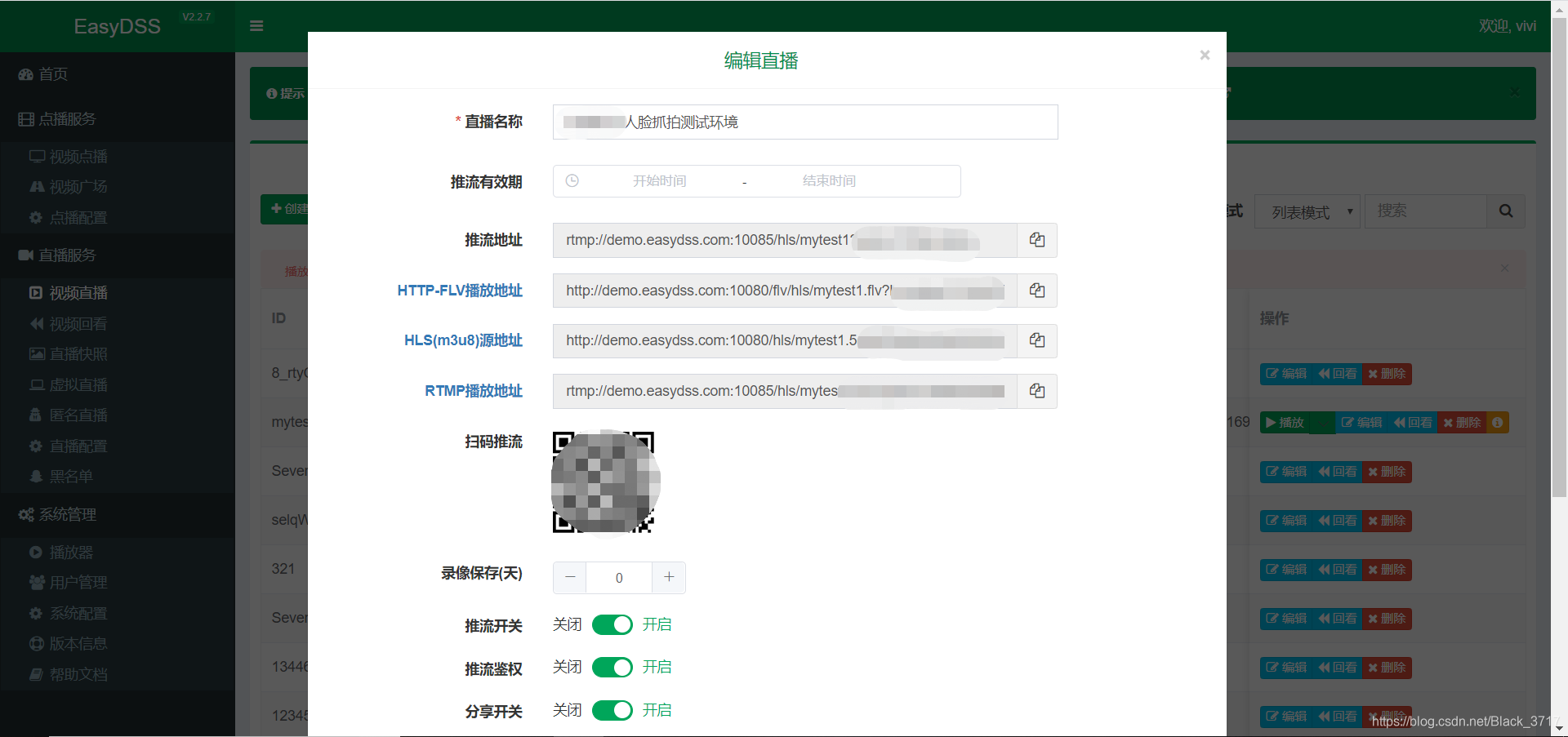Toggle the 推流开关 switch

612,625
